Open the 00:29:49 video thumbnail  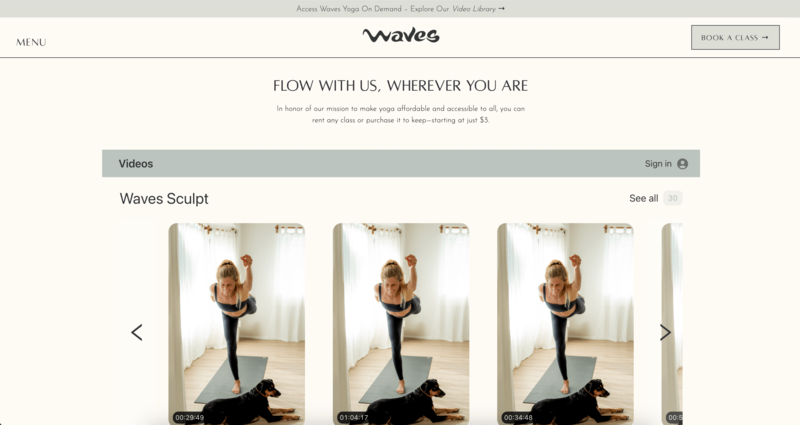237,323
